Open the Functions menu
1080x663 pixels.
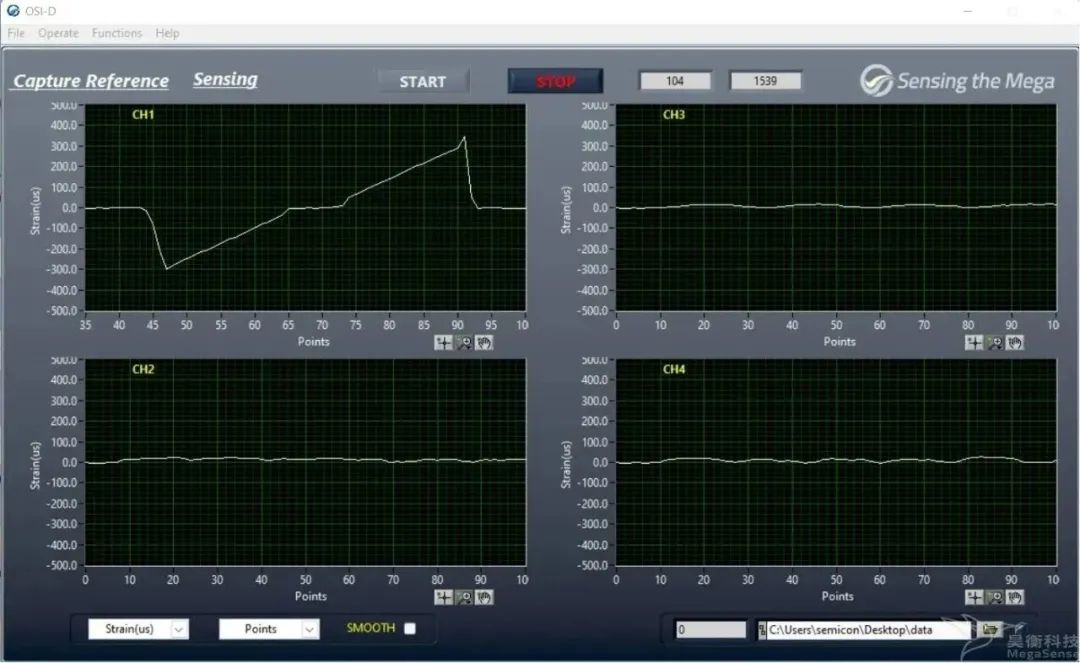click(117, 33)
